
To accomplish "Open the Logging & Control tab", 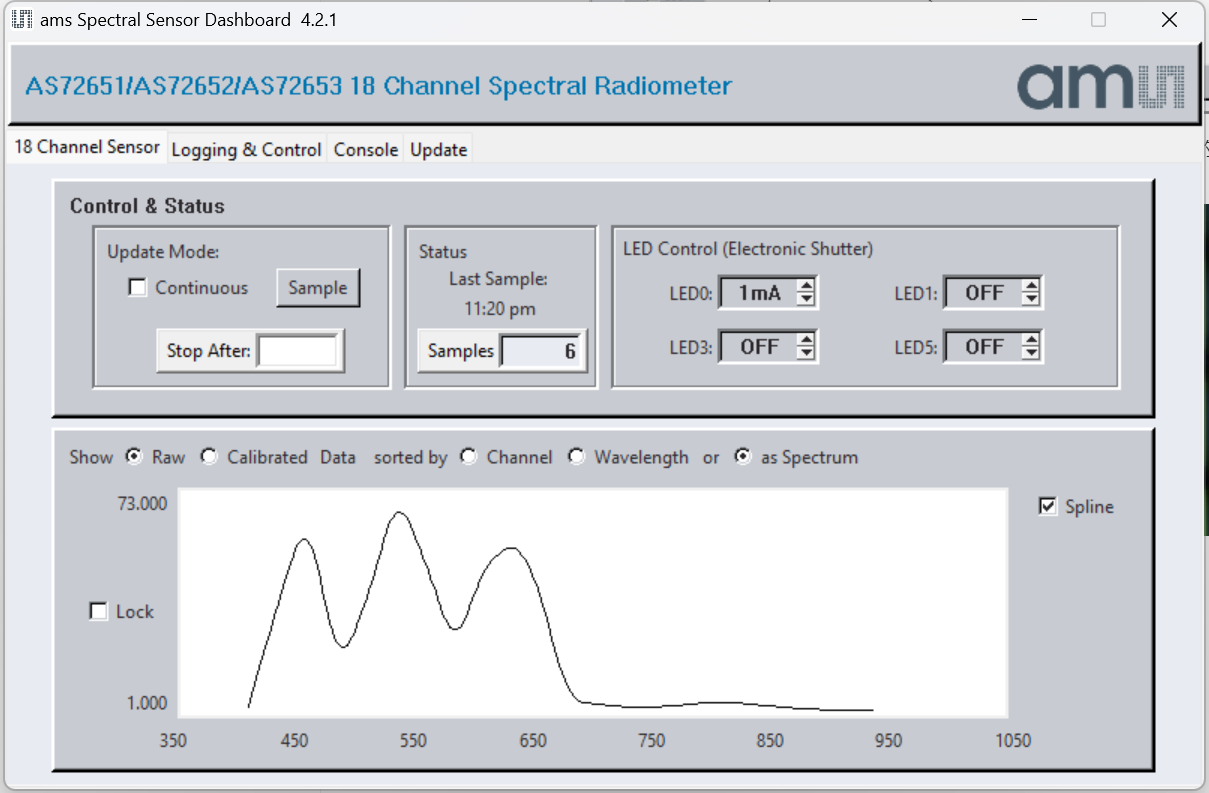I will (x=246, y=150).
